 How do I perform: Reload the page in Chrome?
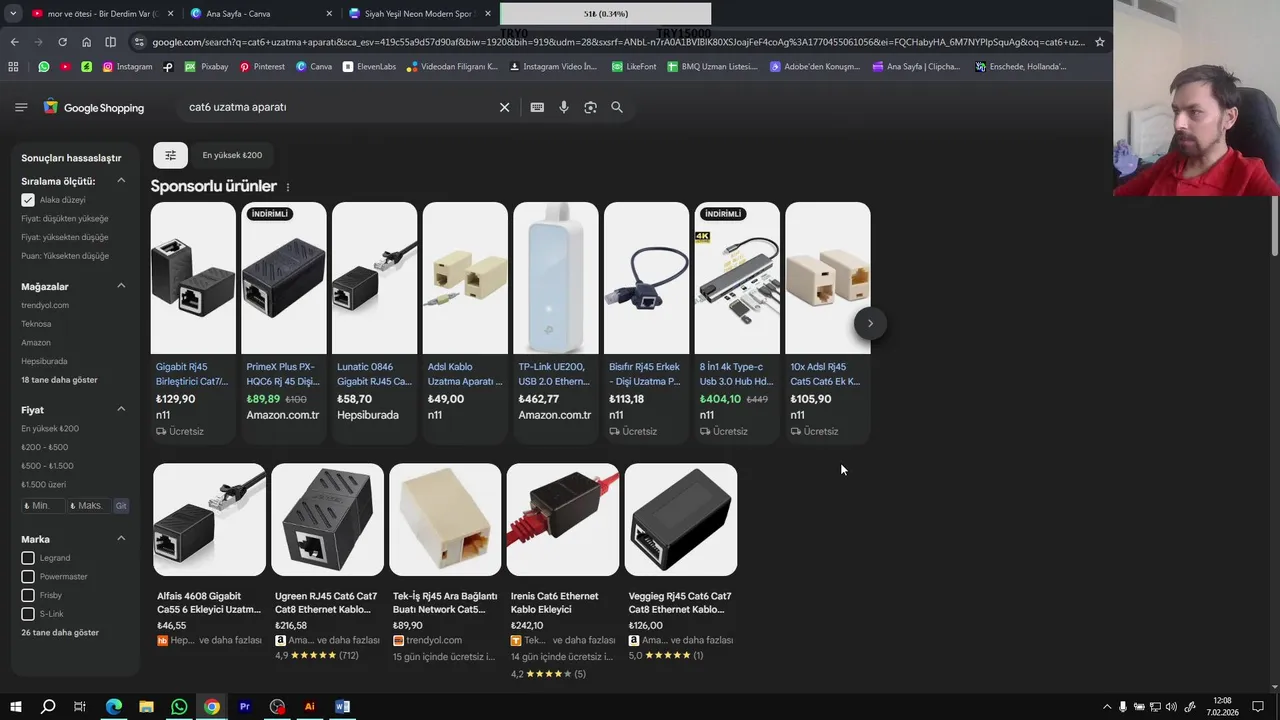(62, 42)
